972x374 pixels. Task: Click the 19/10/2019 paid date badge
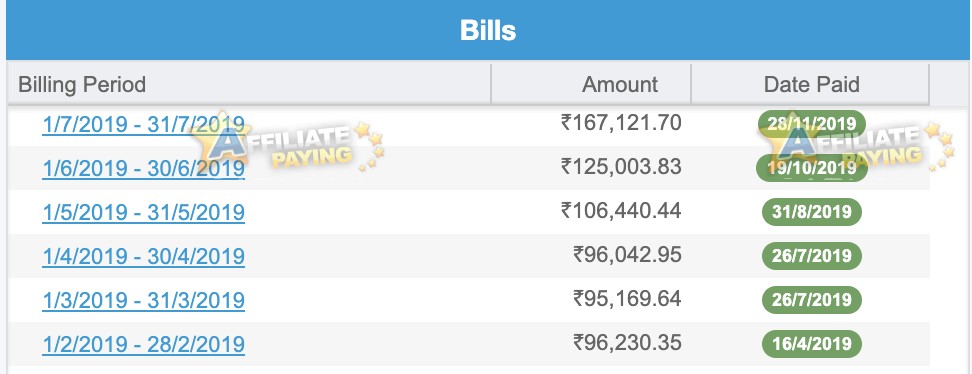[x=811, y=168]
